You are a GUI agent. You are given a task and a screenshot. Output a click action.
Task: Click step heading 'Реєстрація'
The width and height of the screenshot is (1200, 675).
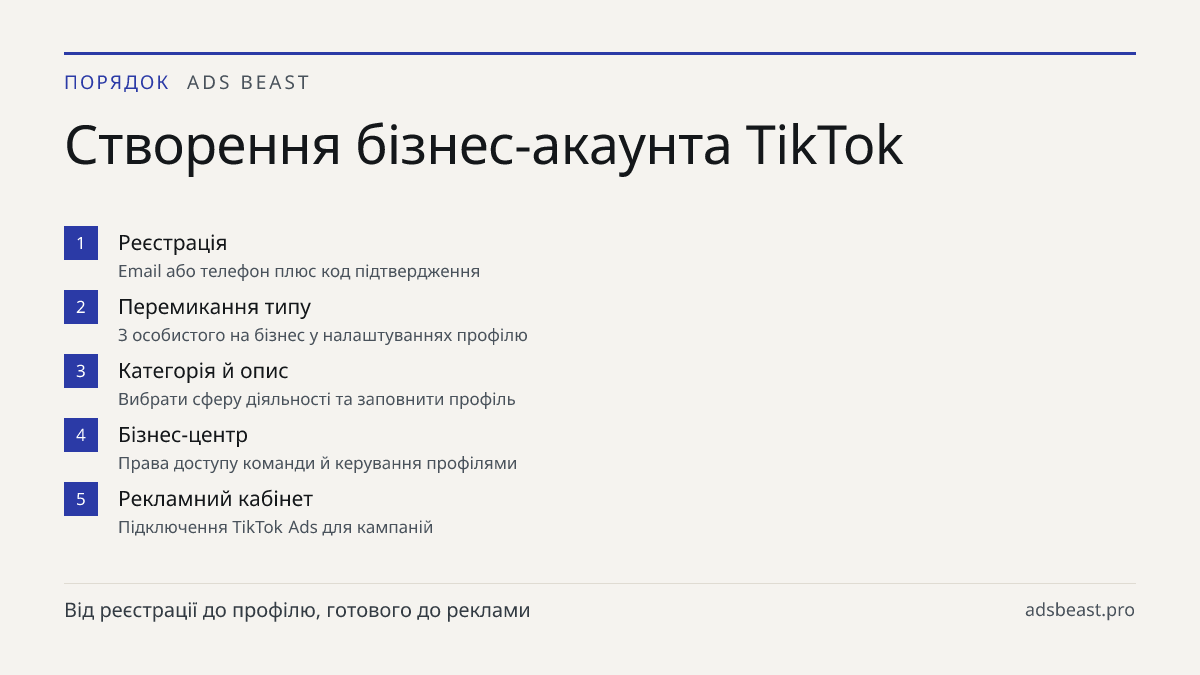[x=173, y=243]
